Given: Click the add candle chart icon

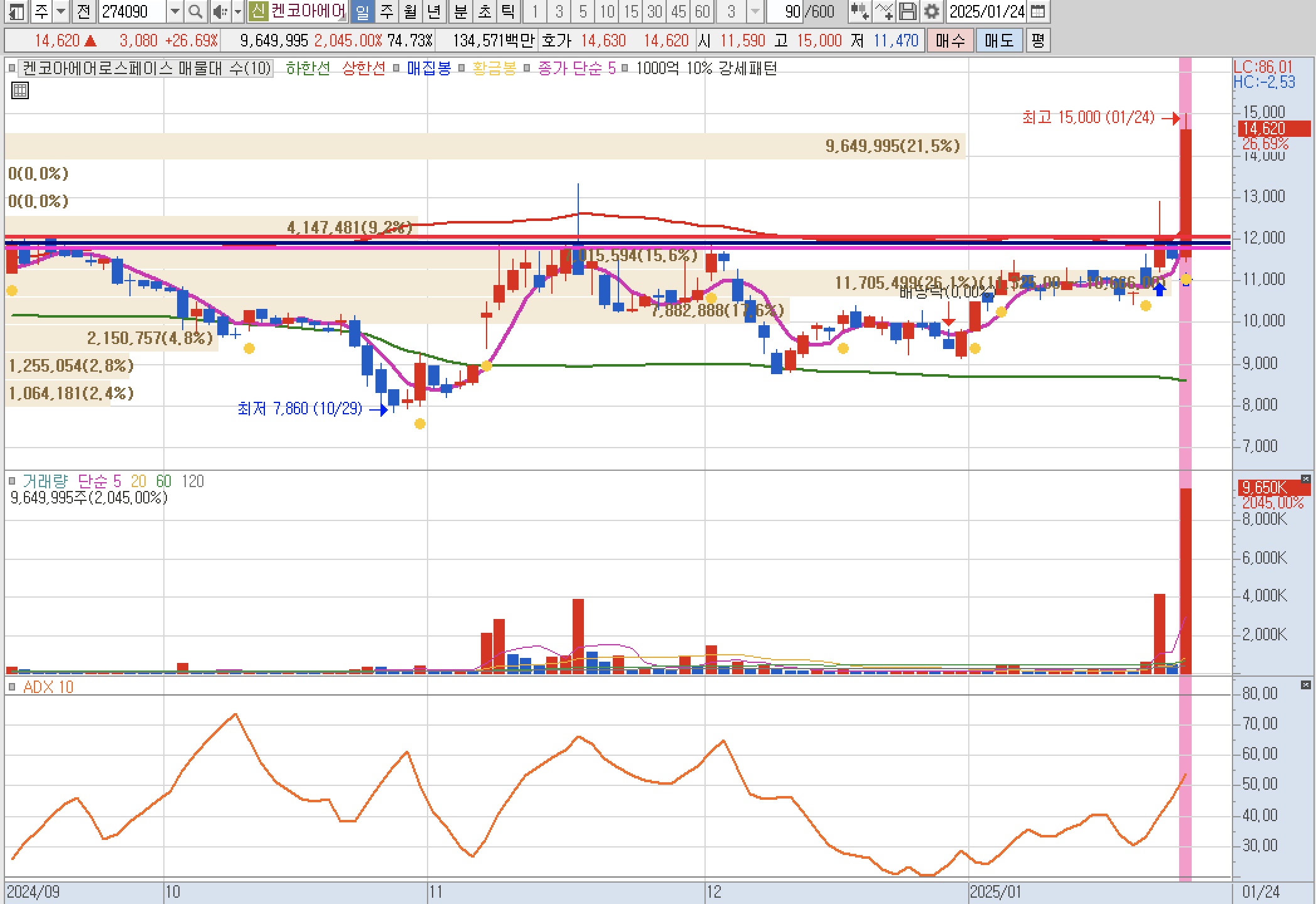Looking at the screenshot, I should [859, 11].
